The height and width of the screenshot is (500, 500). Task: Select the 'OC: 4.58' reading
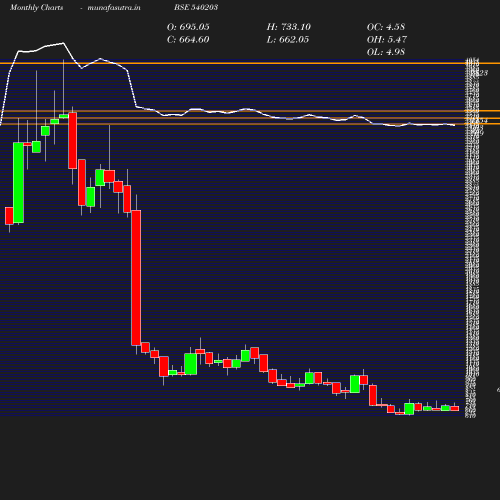pos(386,27)
